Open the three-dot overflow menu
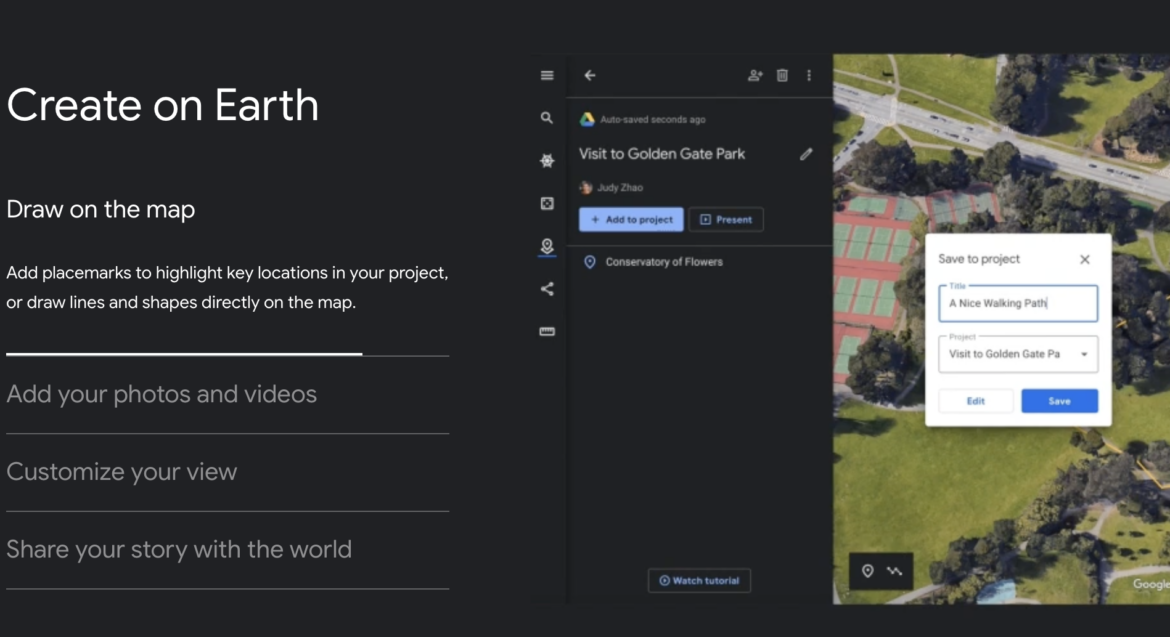This screenshot has width=1170, height=637. (808, 75)
